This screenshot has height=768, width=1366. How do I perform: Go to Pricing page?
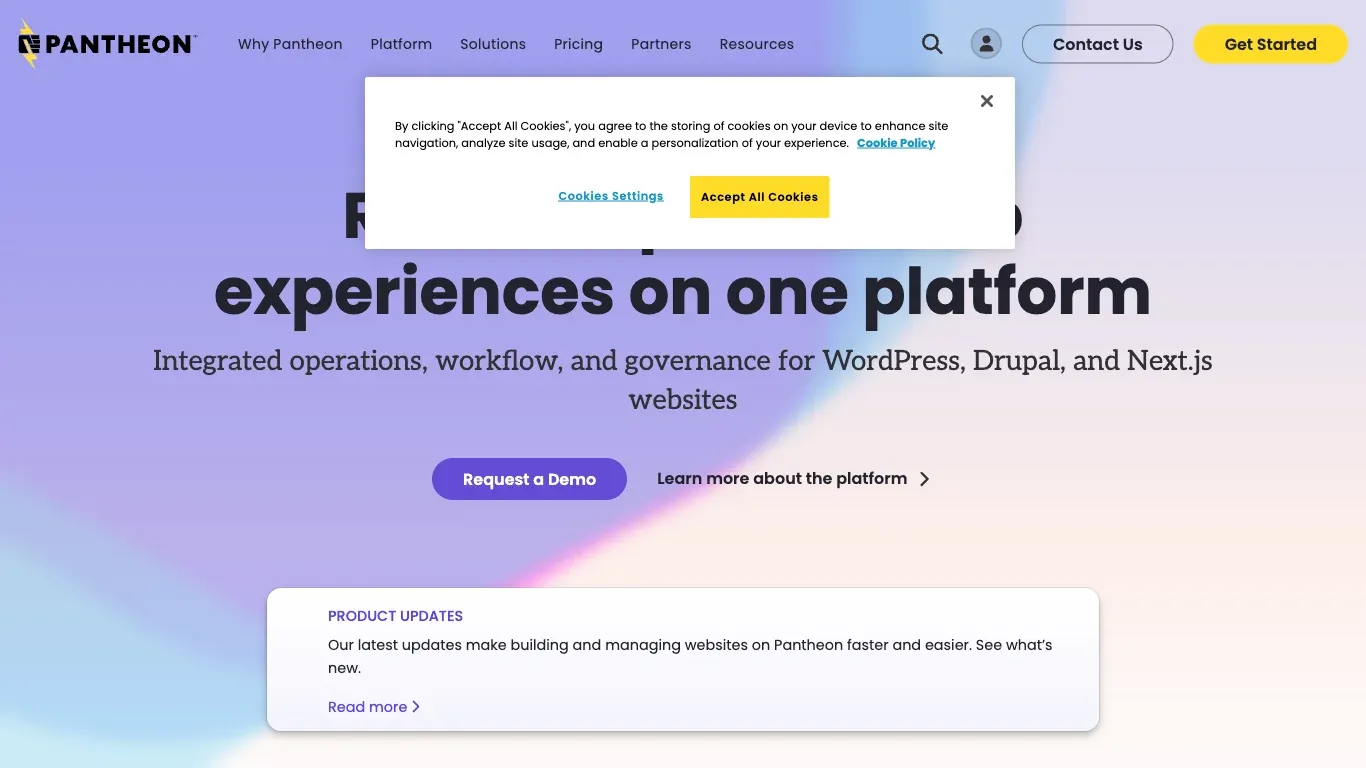pyautogui.click(x=578, y=44)
